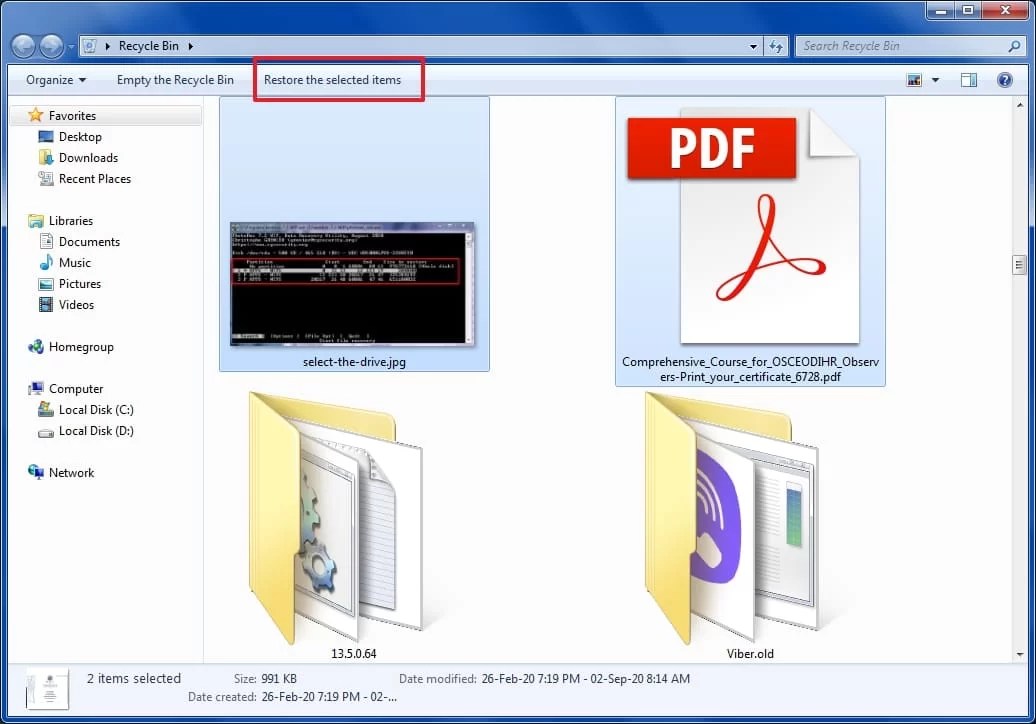Open the views dropdown arrow
This screenshot has width=1036, height=724.
[934, 79]
